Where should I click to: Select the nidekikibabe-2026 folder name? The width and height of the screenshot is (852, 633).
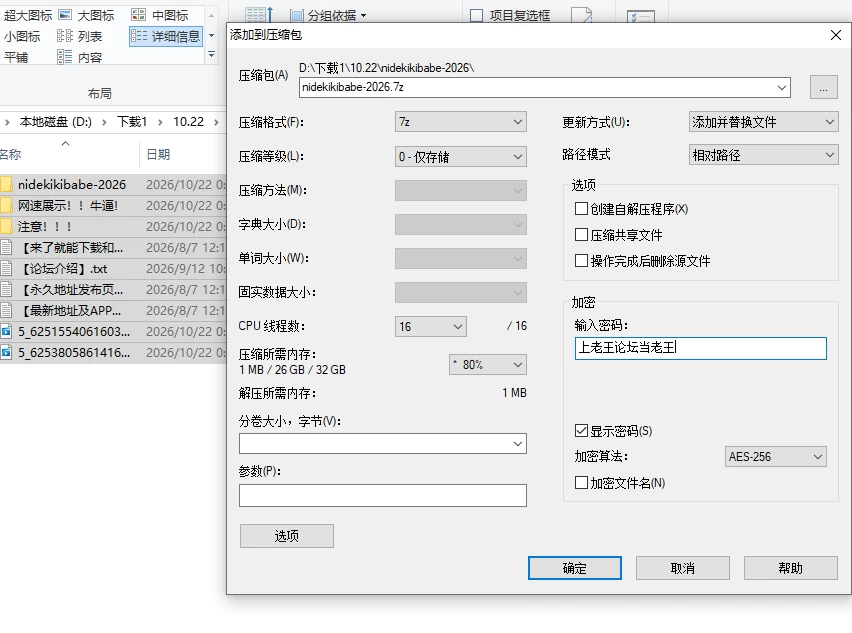(x=72, y=185)
